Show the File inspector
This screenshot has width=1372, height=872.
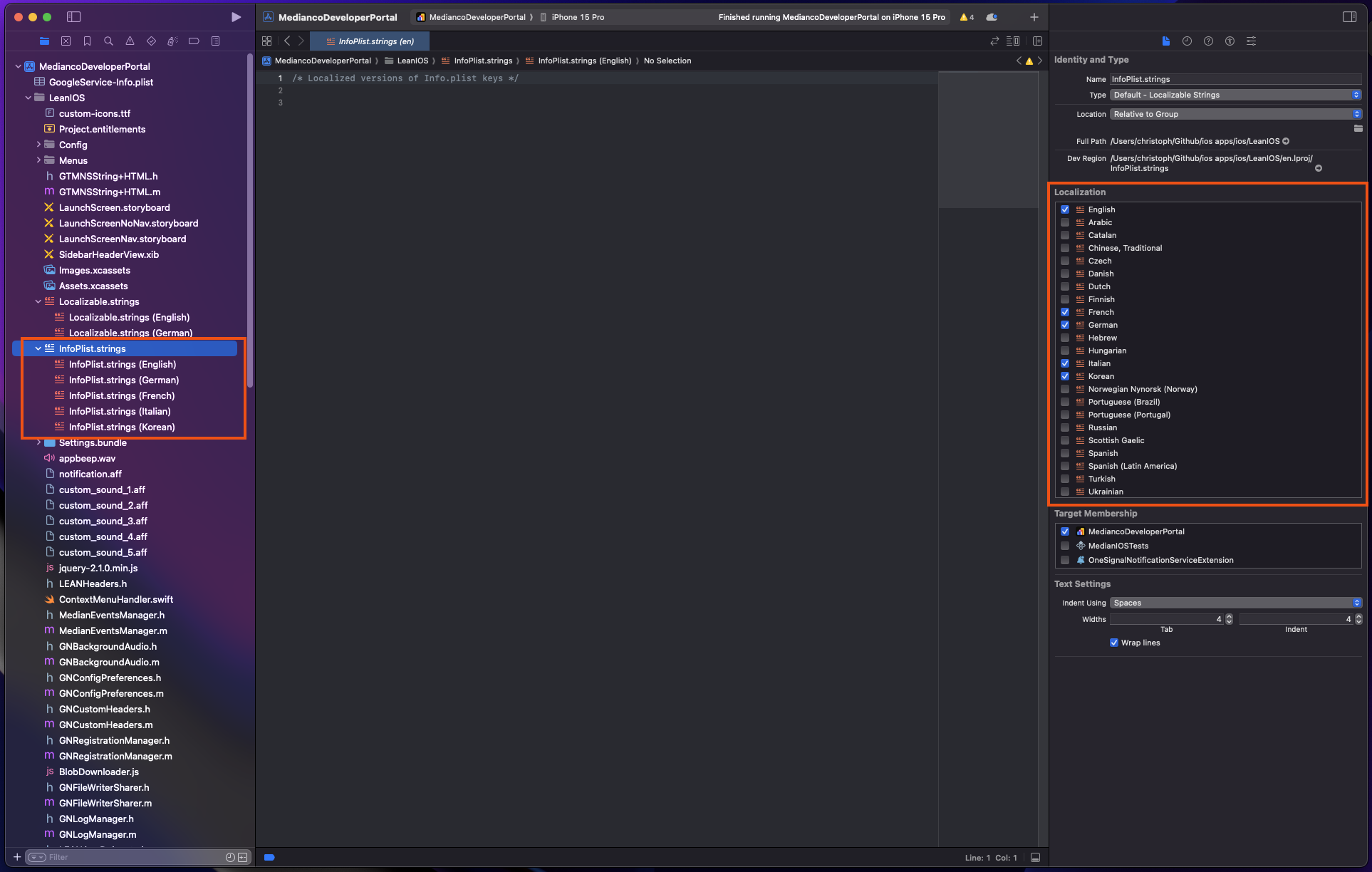point(1165,41)
